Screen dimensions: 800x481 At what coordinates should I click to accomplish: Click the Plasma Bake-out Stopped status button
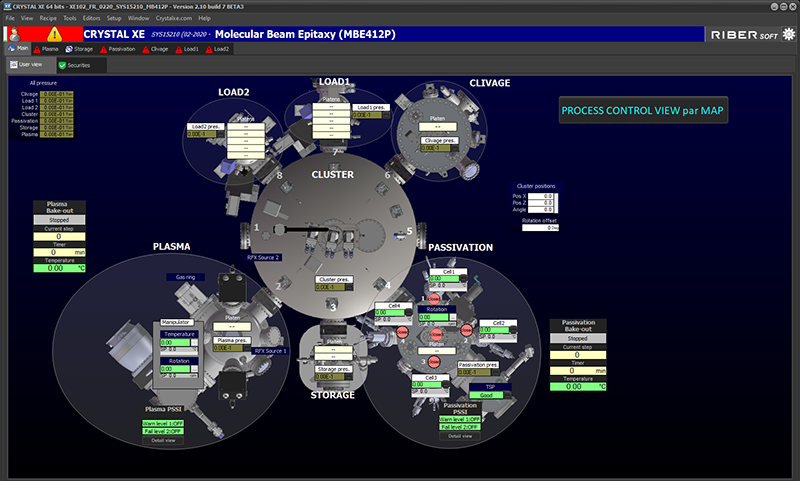[59, 220]
